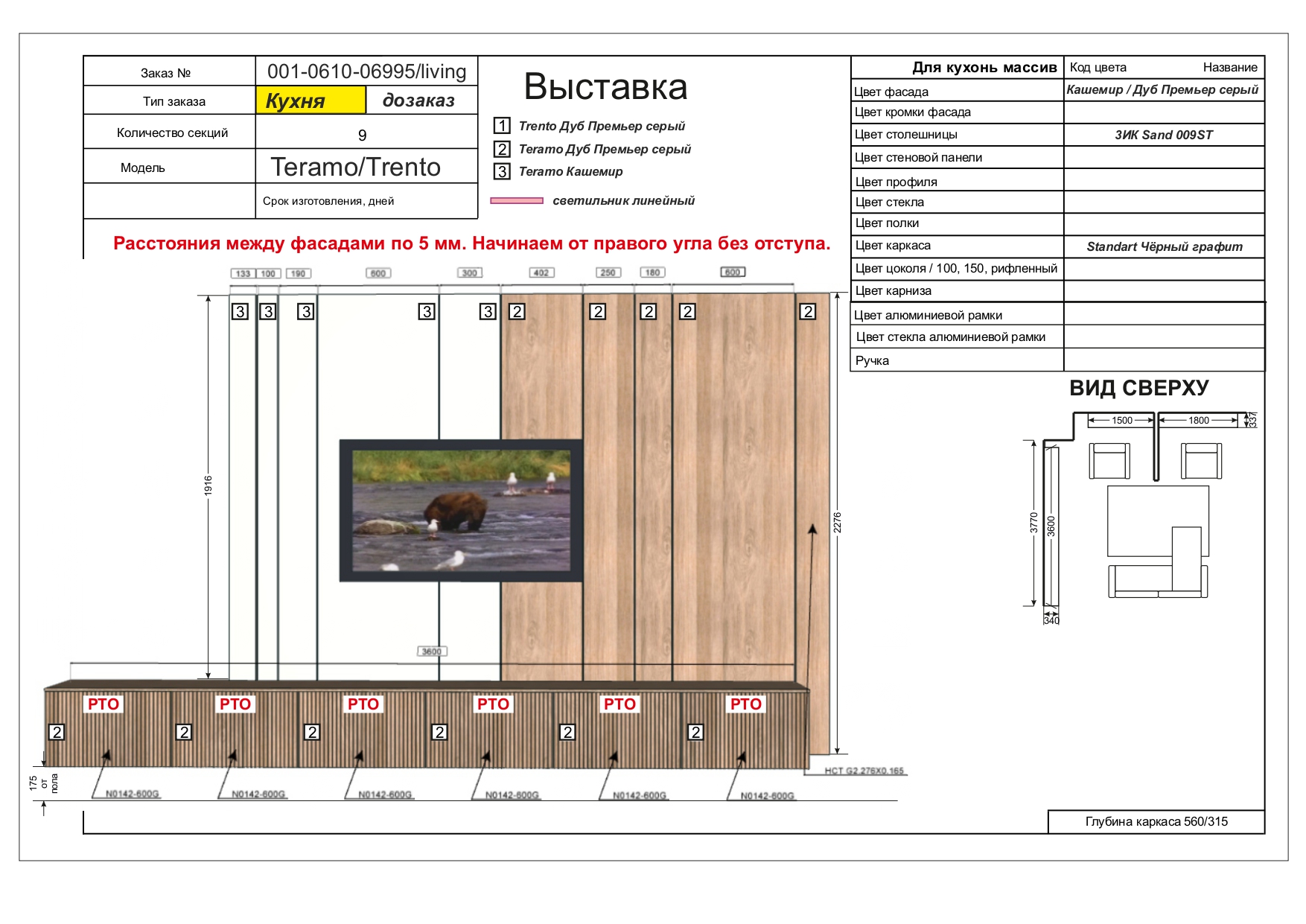Click legend box 2 beside Teramo Дуб Премьер серый
1306x924 pixels.
click(x=502, y=149)
